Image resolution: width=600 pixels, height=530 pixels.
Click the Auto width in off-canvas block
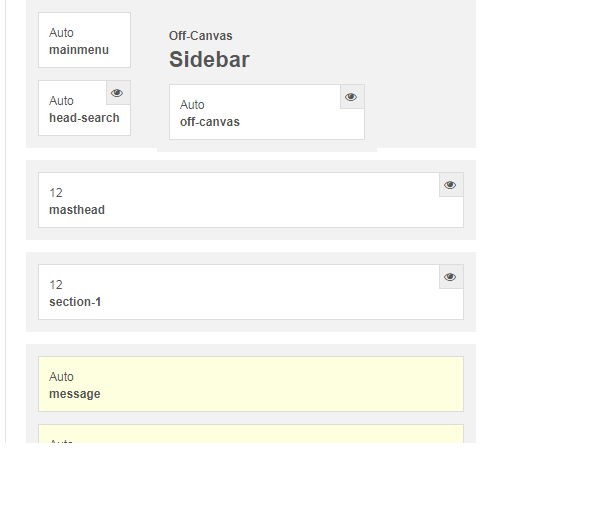(x=192, y=105)
